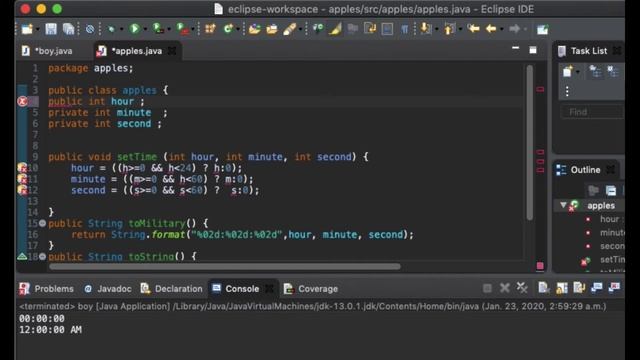Run the program with green Run button
Image resolution: width=640 pixels, height=360 pixels.
134,29
